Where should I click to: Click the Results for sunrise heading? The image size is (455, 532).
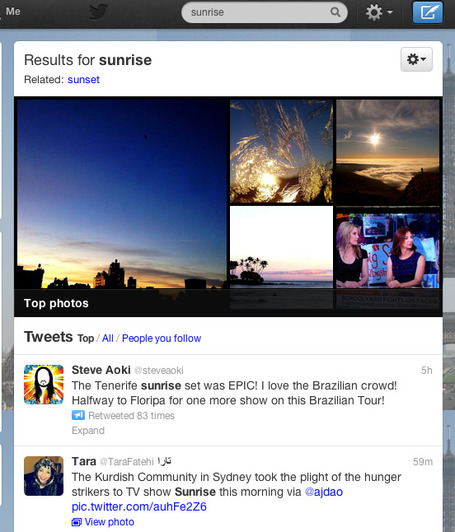click(x=88, y=60)
